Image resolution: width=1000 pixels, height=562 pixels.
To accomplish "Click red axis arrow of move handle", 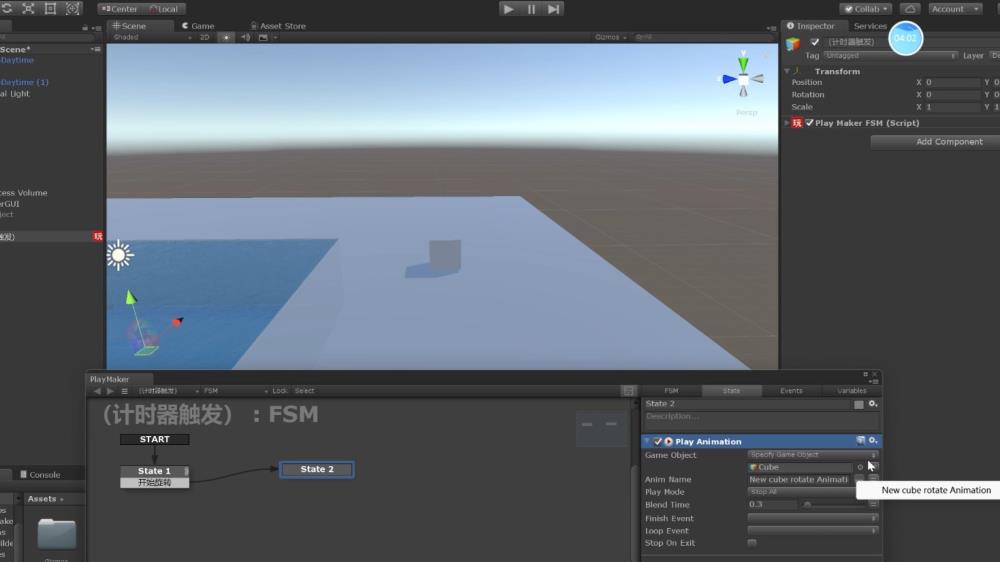I will coord(177,322).
